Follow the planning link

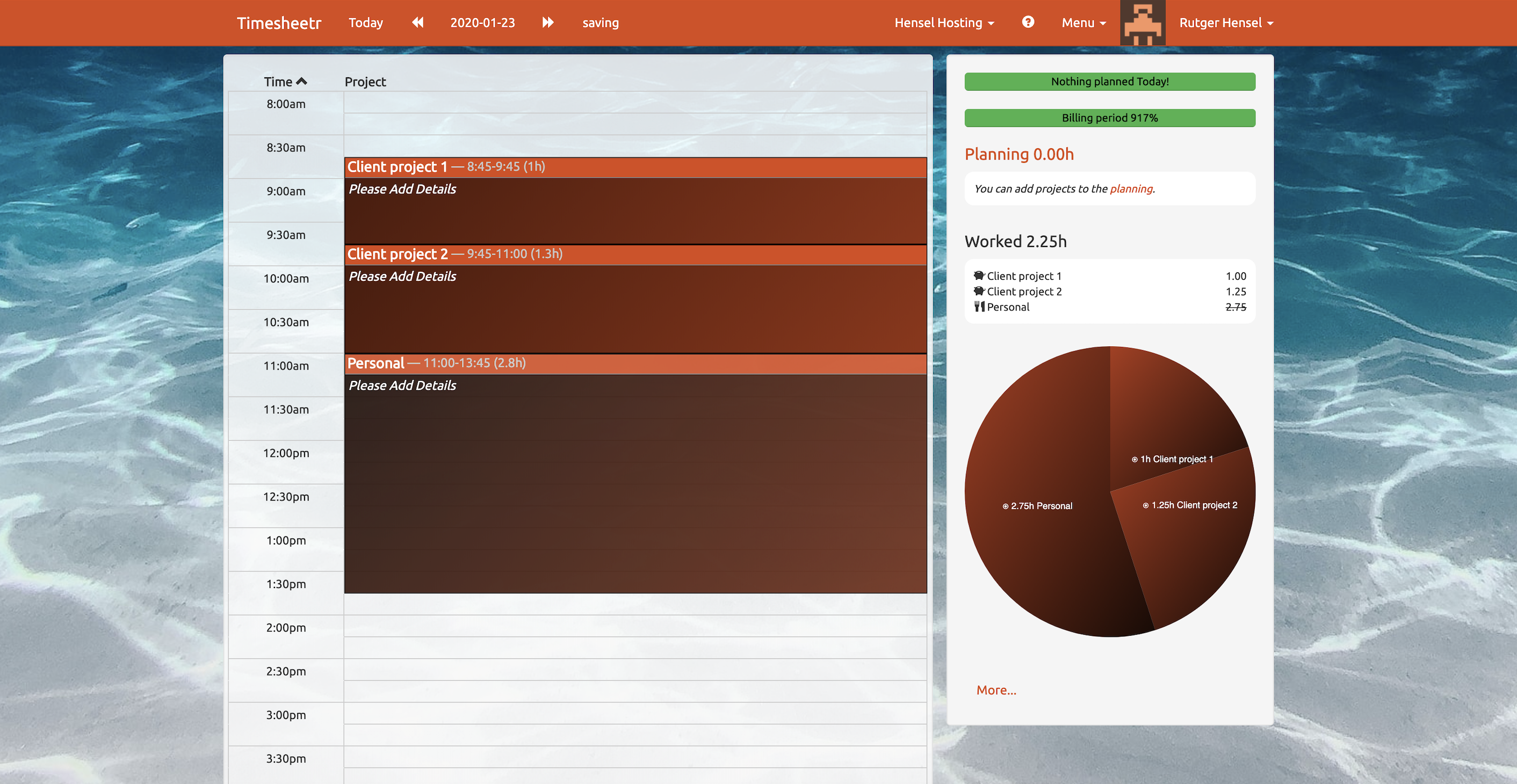[x=1131, y=188]
